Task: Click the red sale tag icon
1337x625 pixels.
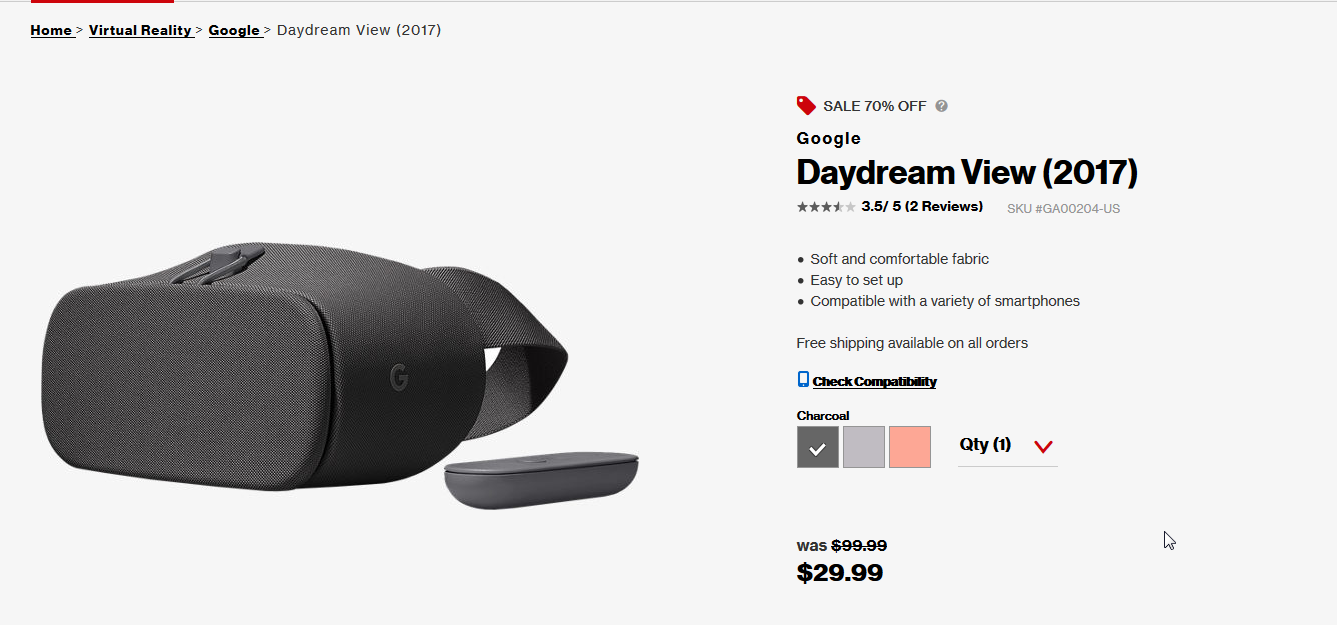Action: (806, 105)
